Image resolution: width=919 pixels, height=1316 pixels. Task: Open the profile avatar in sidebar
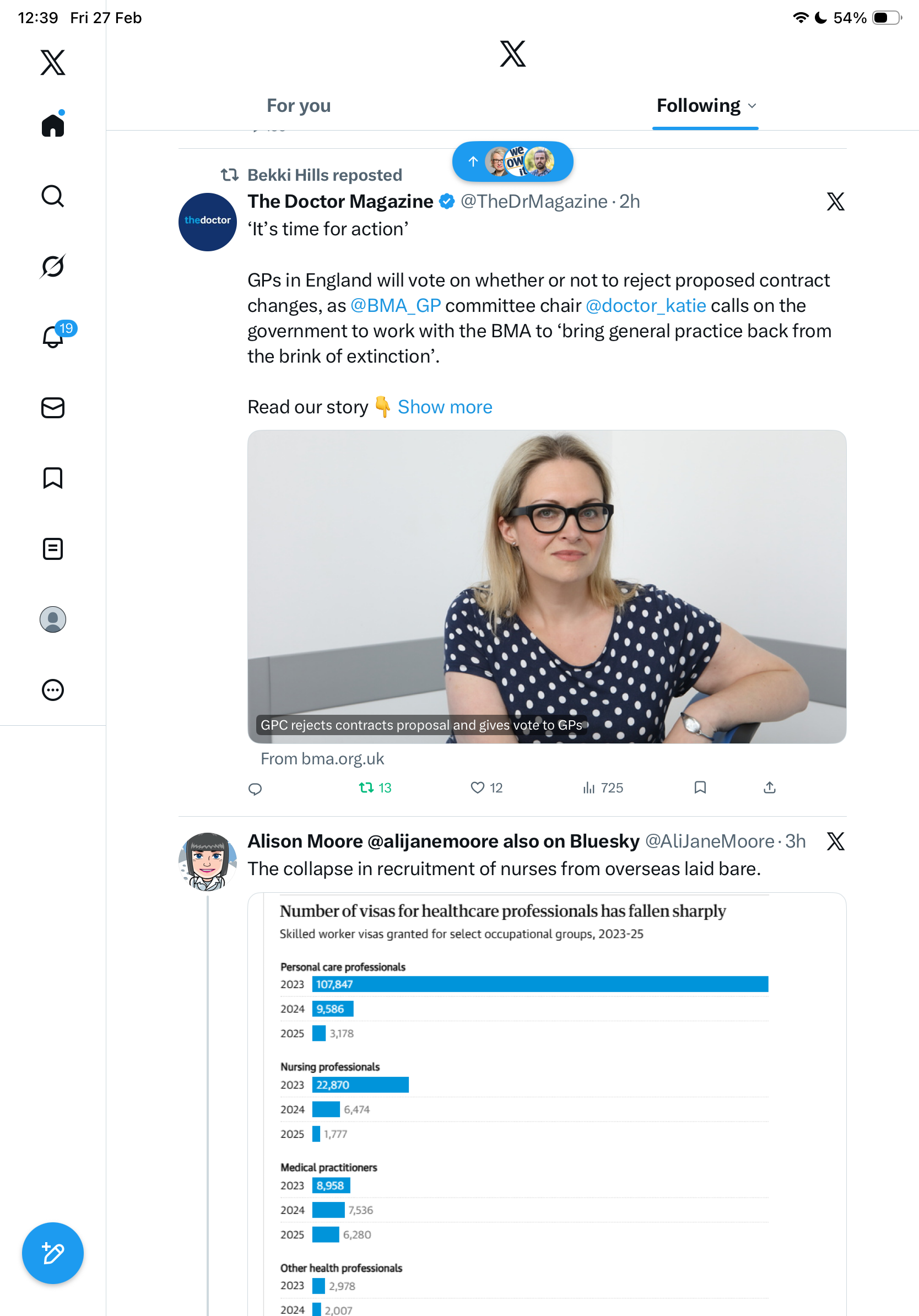pos(53,619)
